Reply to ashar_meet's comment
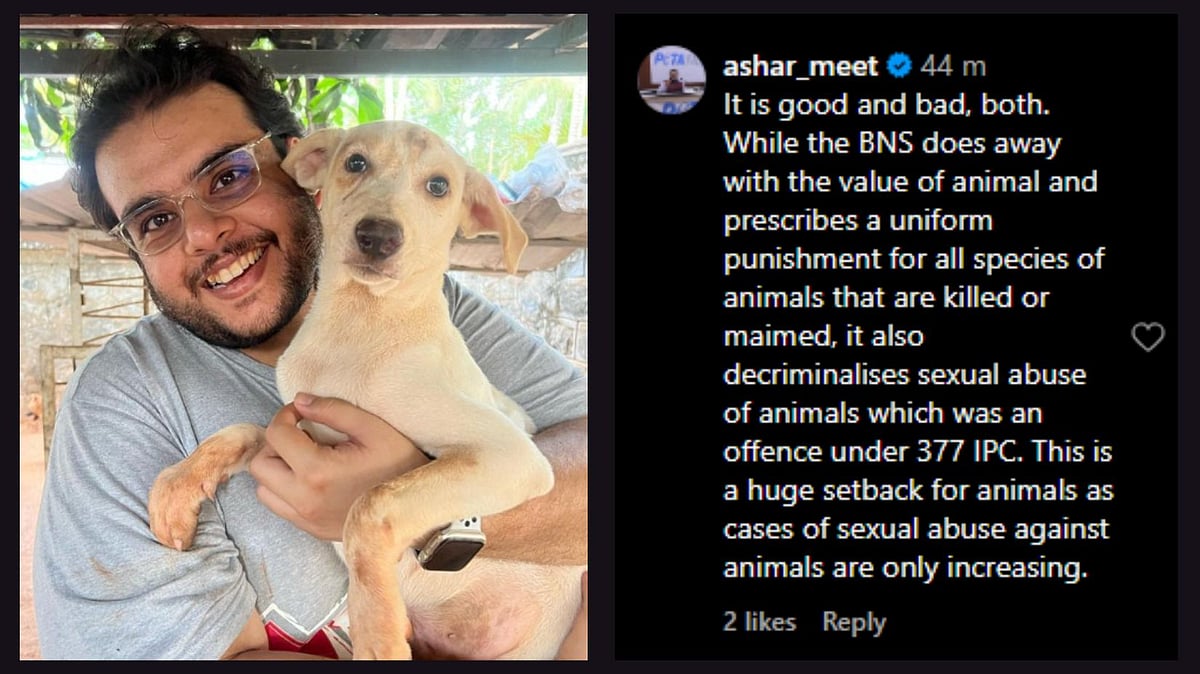The image size is (1200, 674). click(x=855, y=621)
